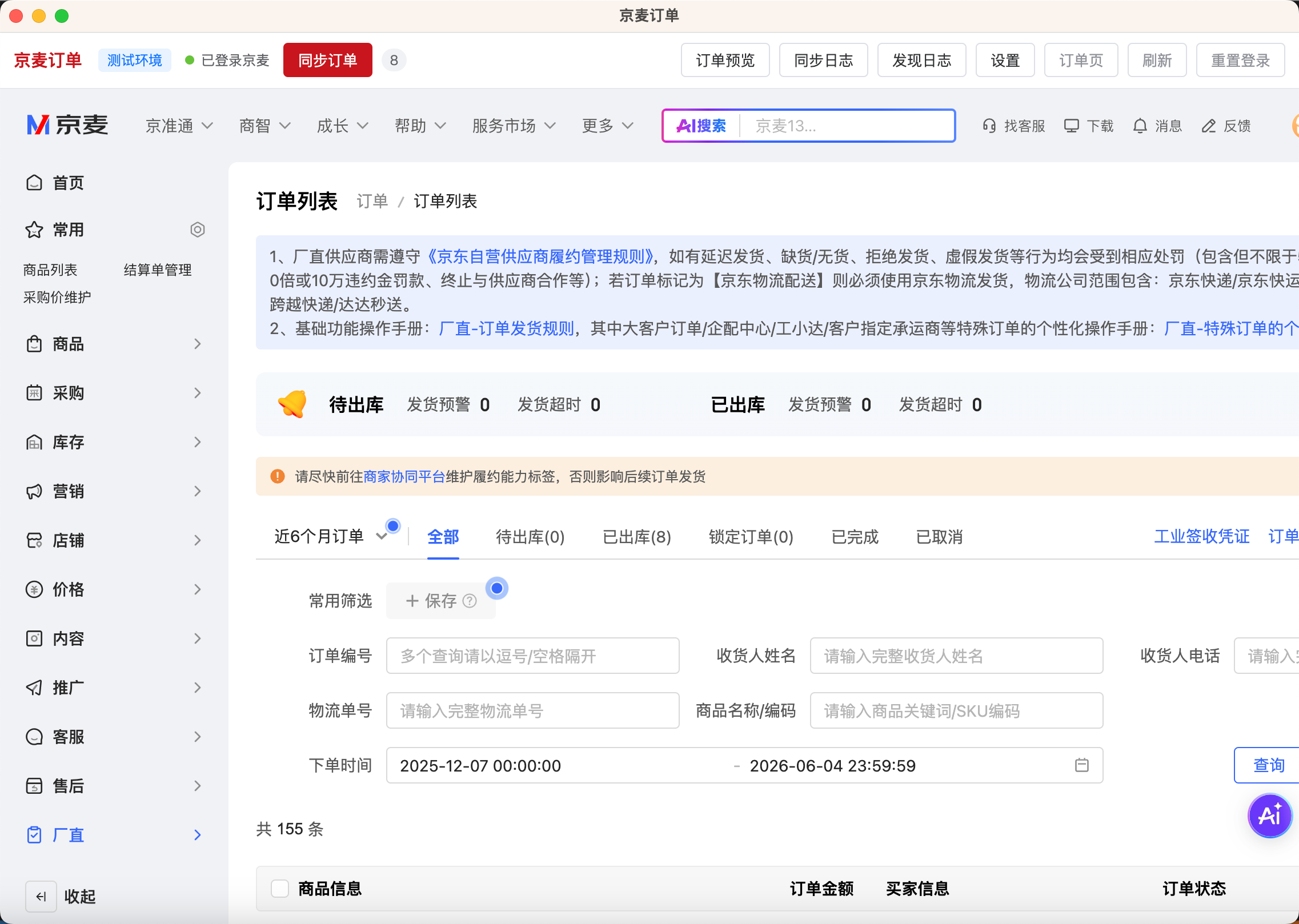
Task: Click the 价格 yen coin icon
Action: point(34,589)
